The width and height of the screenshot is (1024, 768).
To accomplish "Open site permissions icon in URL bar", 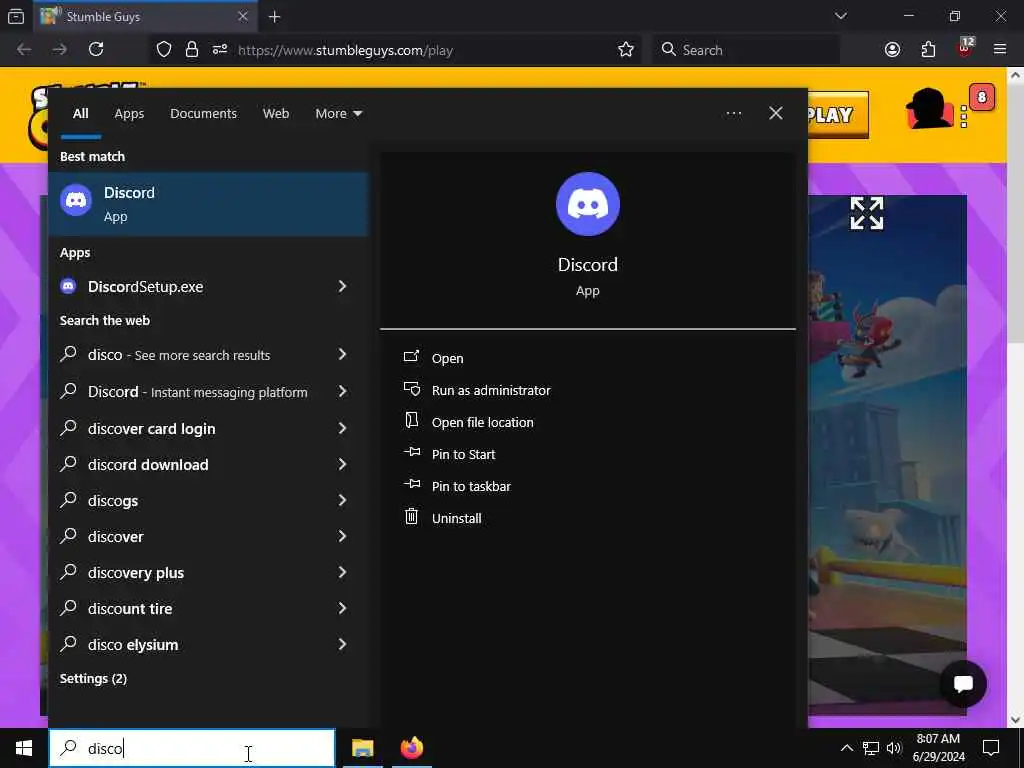I will pos(219,50).
